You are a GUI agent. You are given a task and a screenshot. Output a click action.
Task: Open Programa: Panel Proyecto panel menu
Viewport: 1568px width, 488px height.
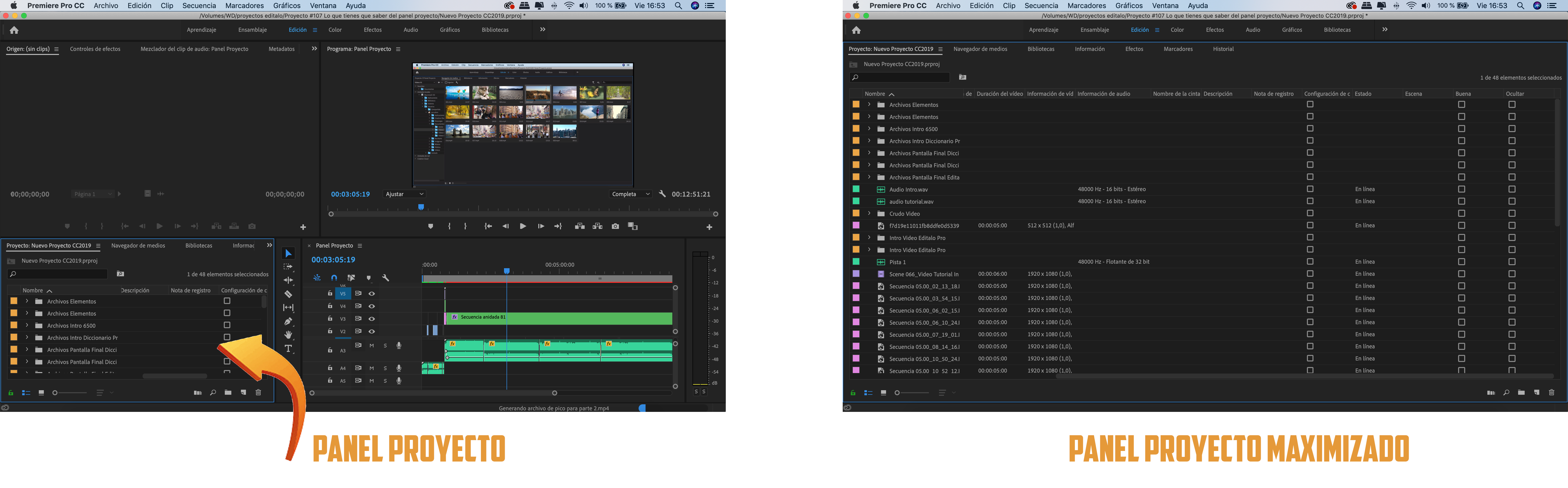click(x=398, y=49)
